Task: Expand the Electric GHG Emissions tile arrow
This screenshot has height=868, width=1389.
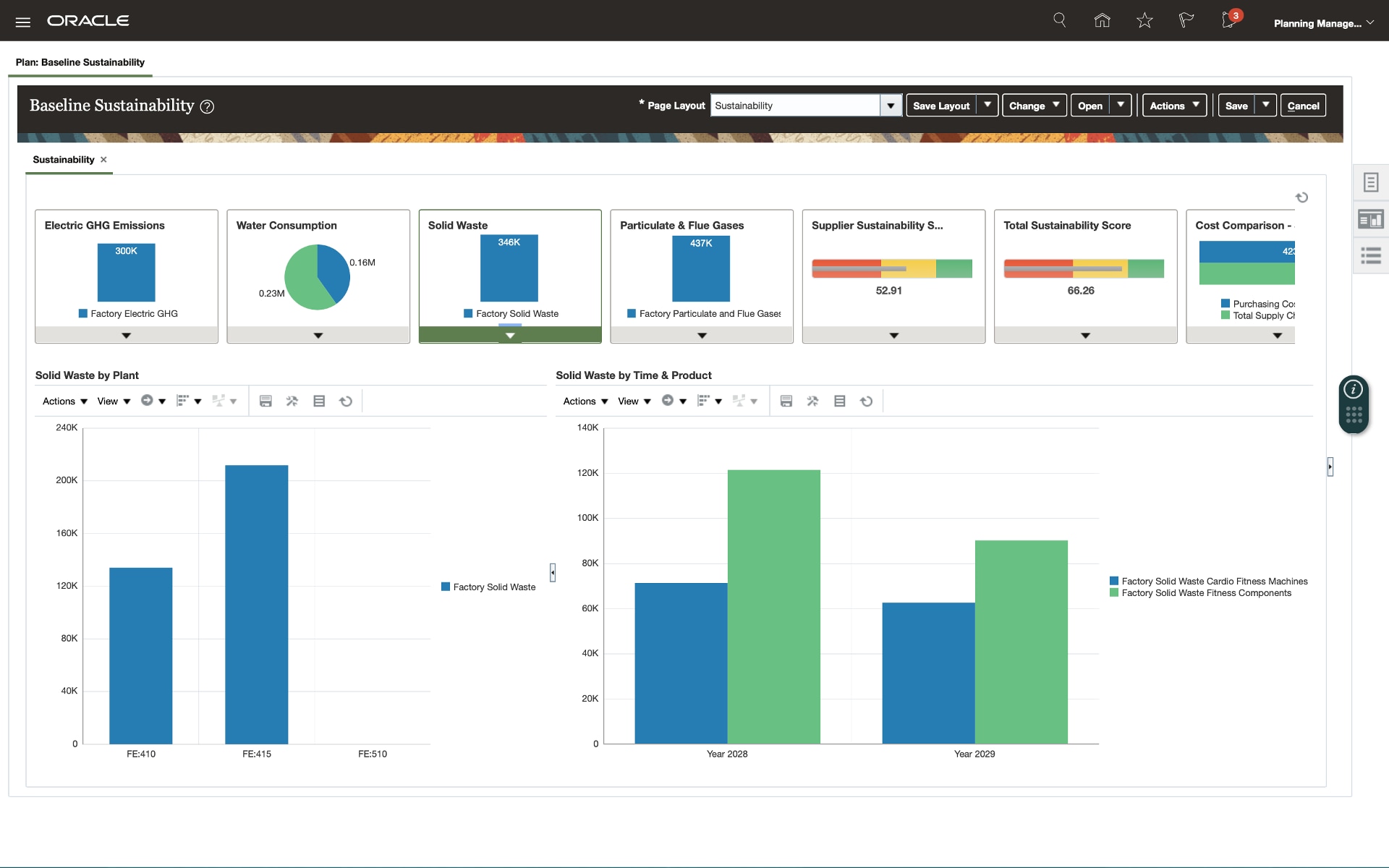Action: tap(126, 336)
